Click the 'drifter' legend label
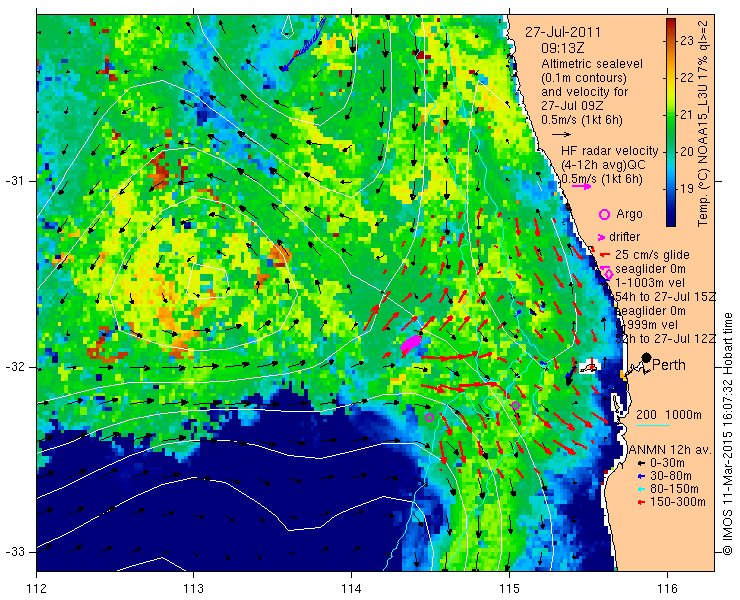Viewport: 740px width, 600px height. 624,237
